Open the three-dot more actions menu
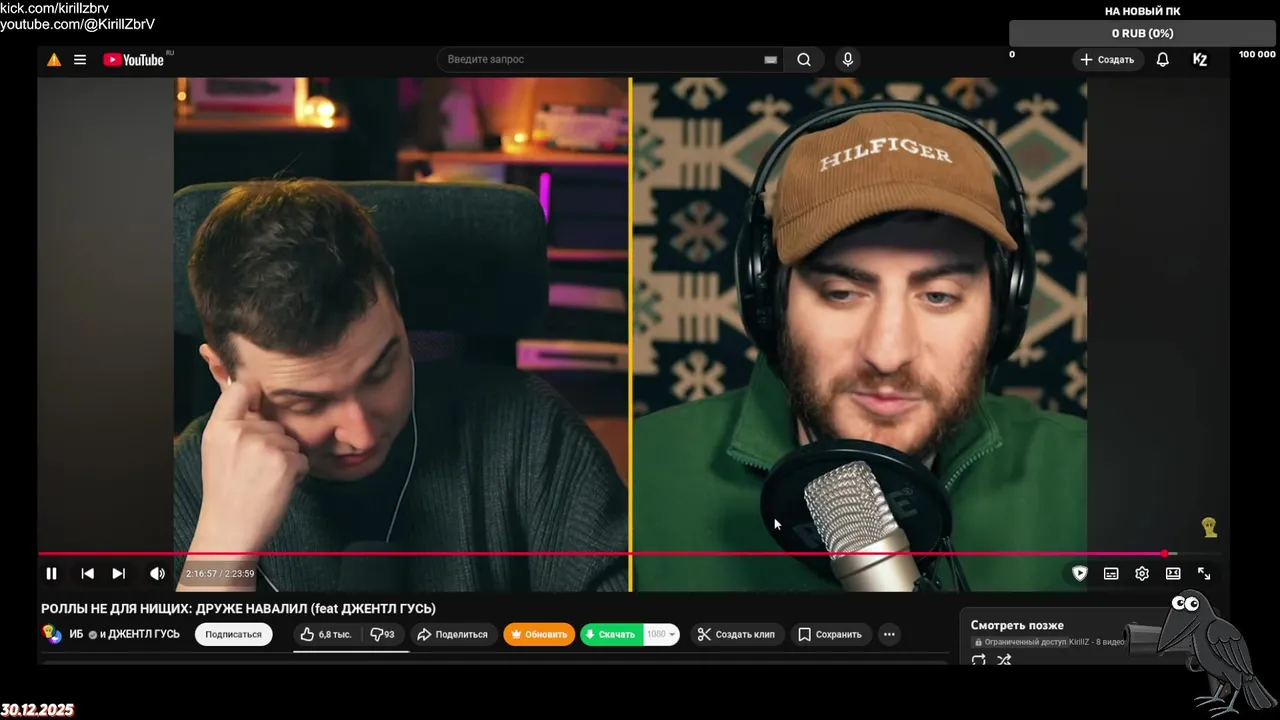Screen dimensions: 1280x720 tap(889, 634)
